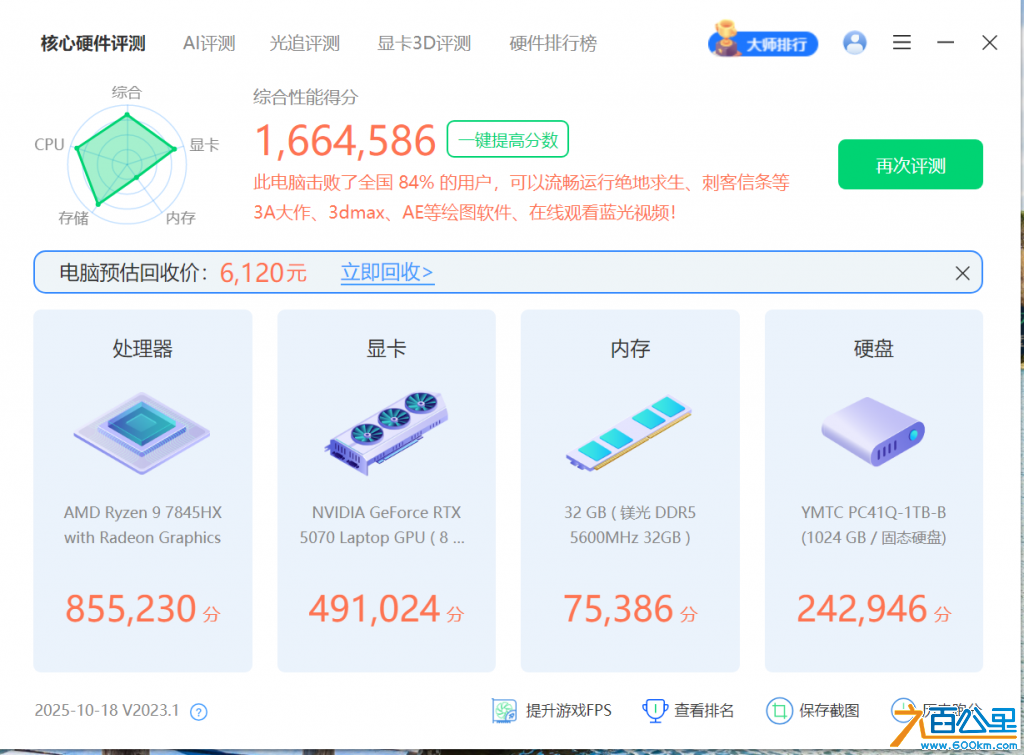This screenshot has height=755, width=1024.
Task: Click the 处理器 card title
Action: pyautogui.click(x=142, y=349)
